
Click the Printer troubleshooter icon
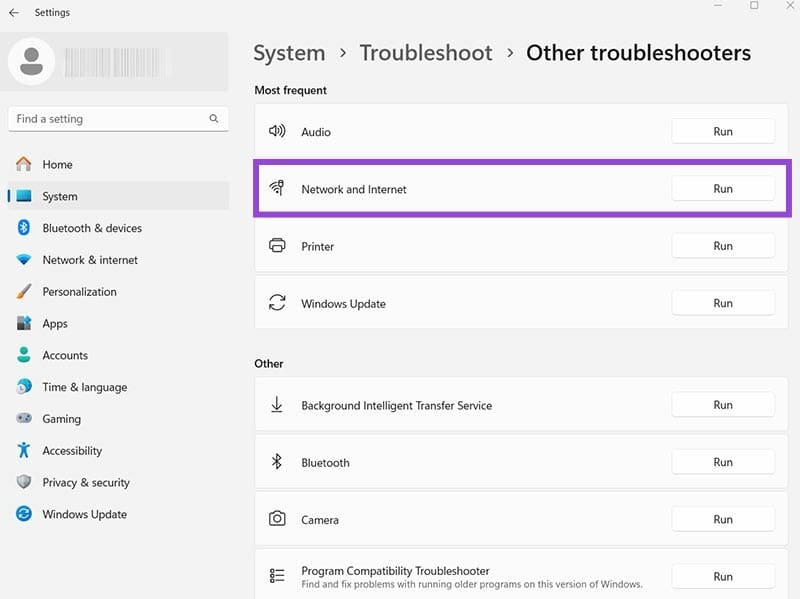pyautogui.click(x=277, y=245)
